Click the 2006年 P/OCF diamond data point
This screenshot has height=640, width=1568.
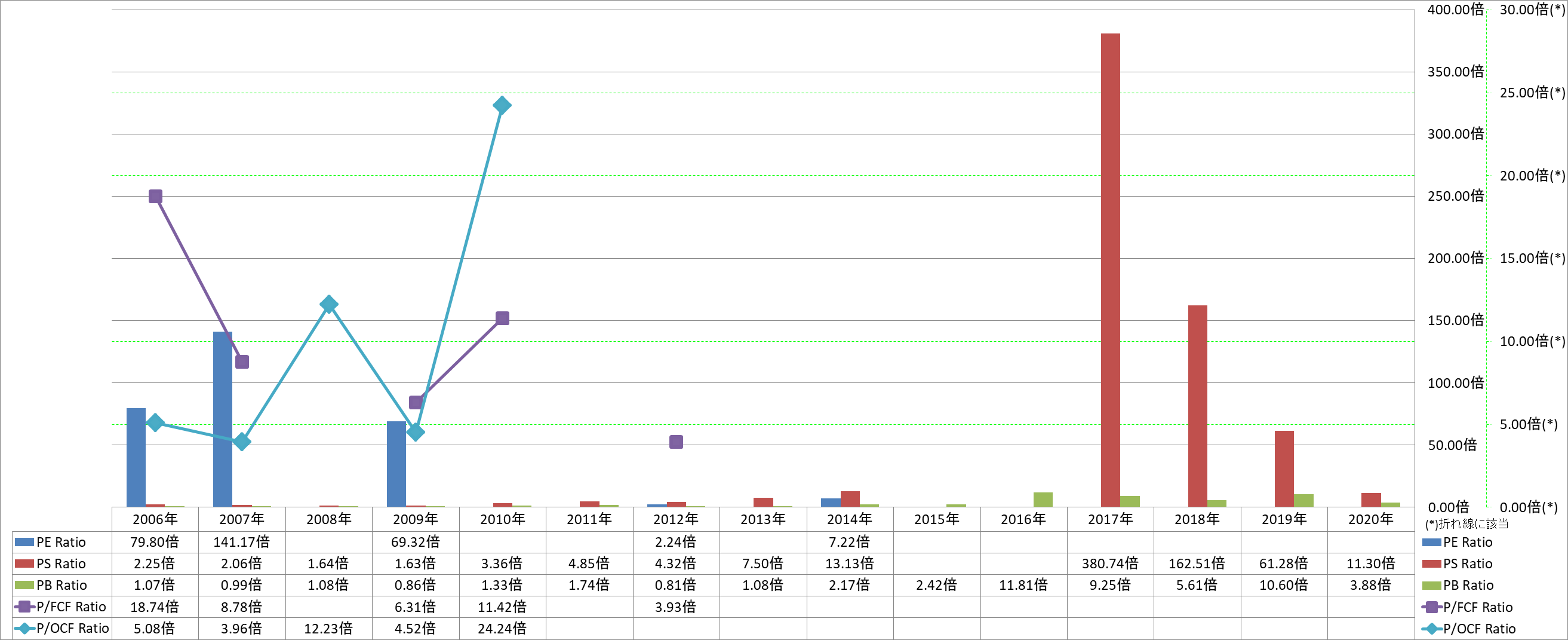[155, 422]
